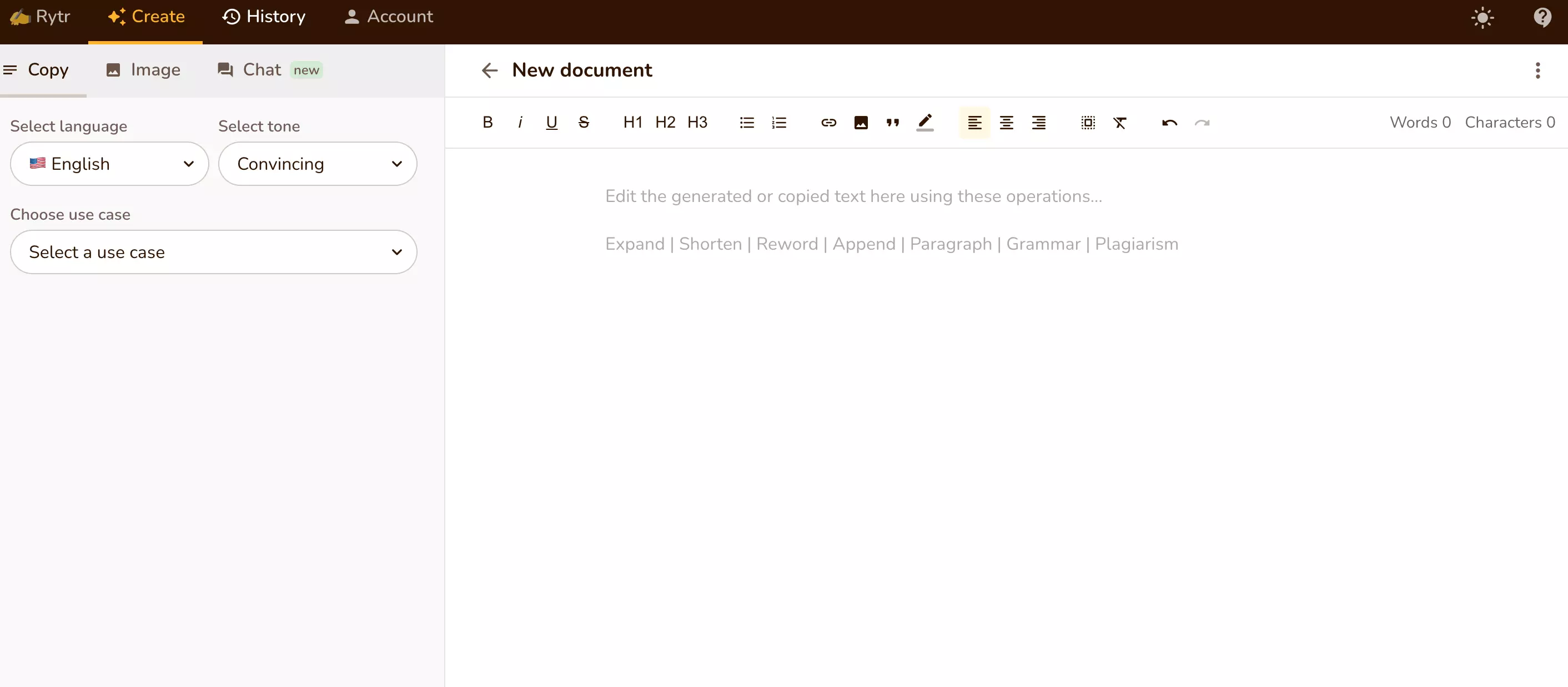This screenshot has height=687, width=1568.
Task: Expand the Choose use case dropdown
Action: pos(213,252)
